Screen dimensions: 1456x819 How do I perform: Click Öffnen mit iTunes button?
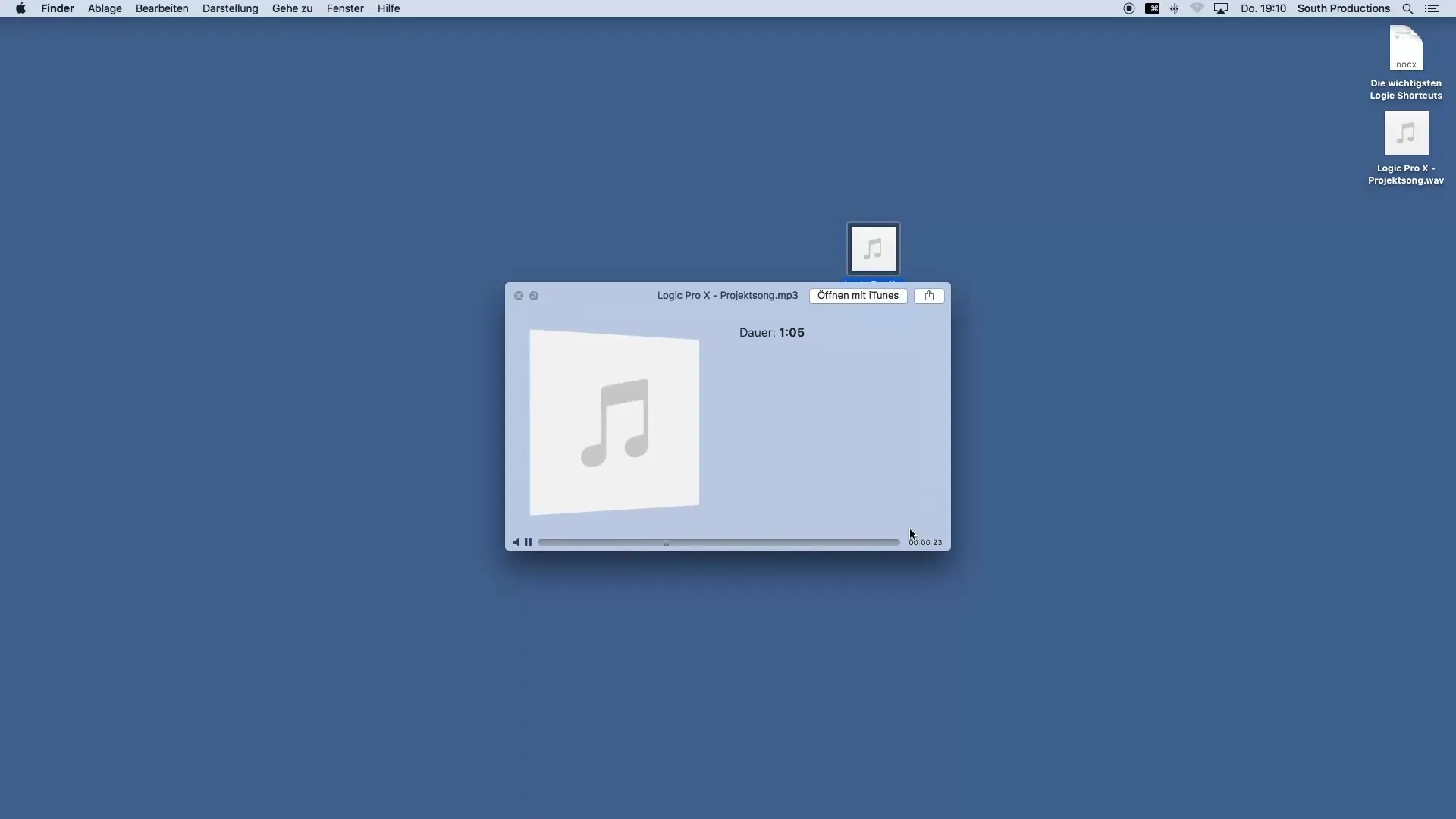click(858, 296)
